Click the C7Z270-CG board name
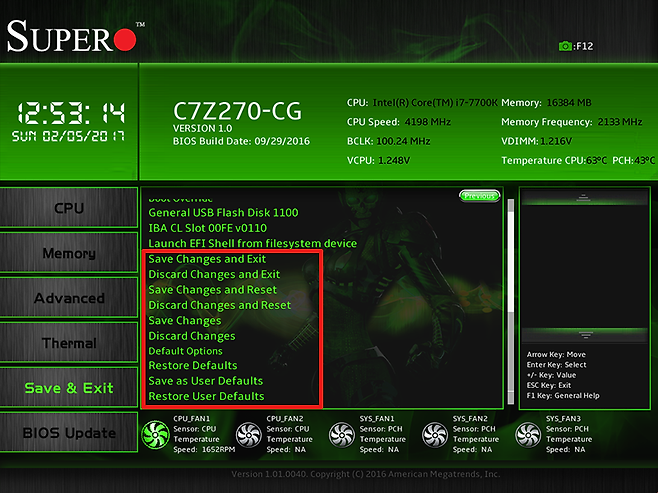The width and height of the screenshot is (658, 493). (237, 111)
